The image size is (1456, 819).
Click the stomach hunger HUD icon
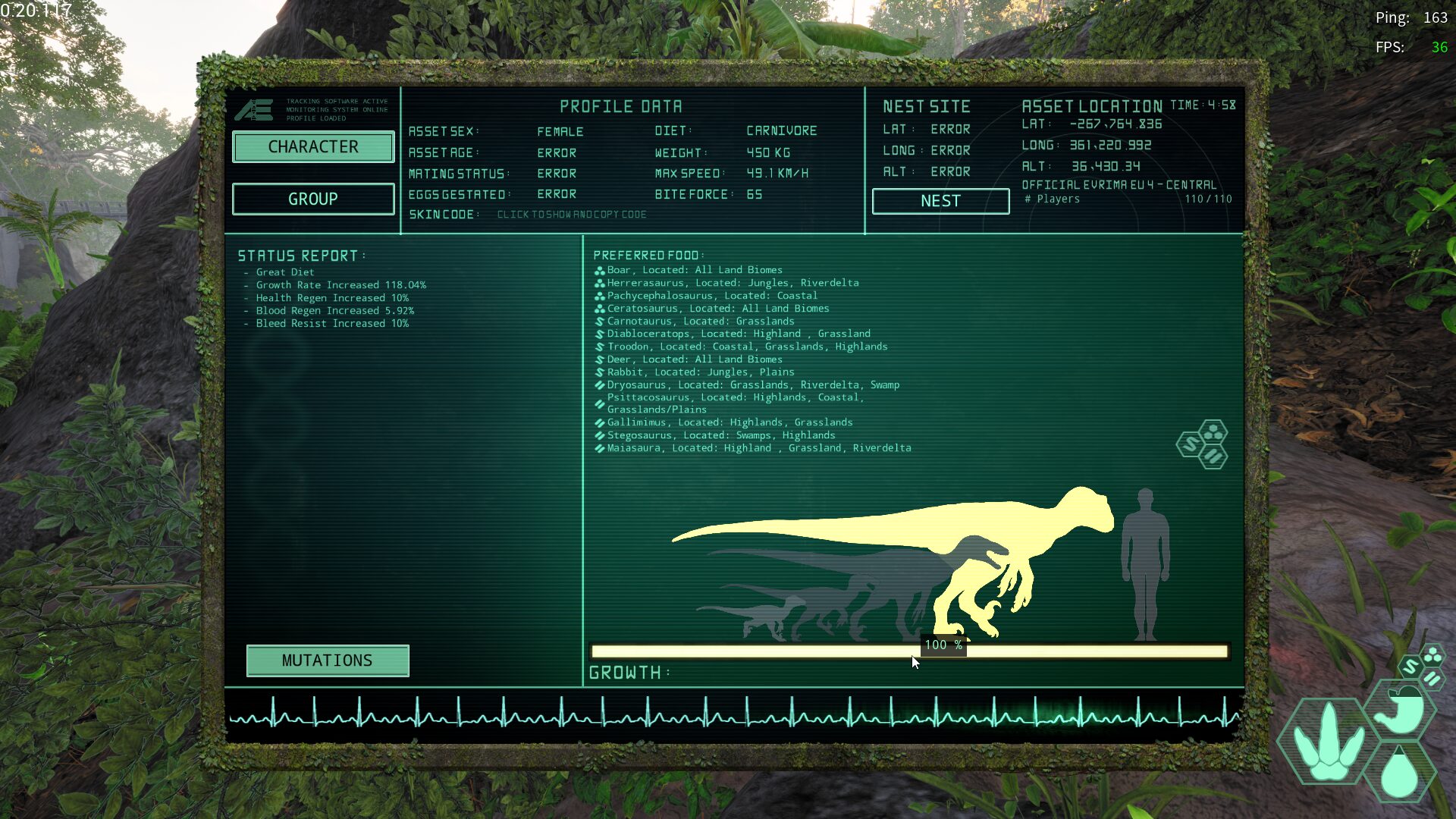(1401, 711)
